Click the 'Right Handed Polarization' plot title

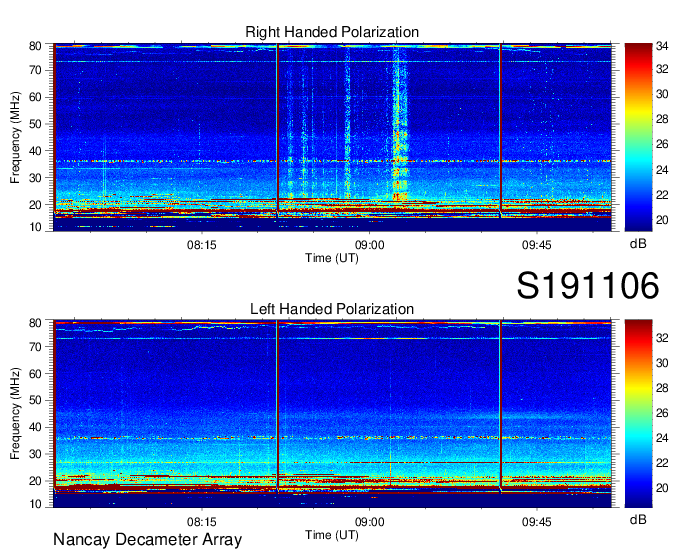coord(332,32)
